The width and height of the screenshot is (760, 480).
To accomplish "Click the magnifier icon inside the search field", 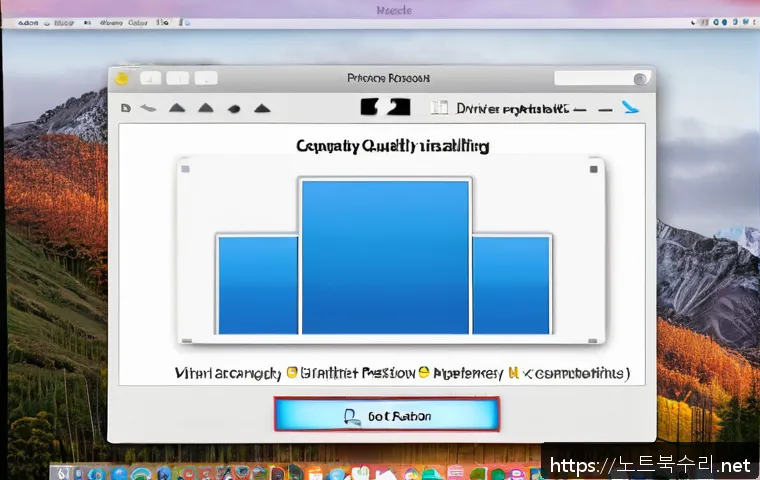I will (x=640, y=79).
